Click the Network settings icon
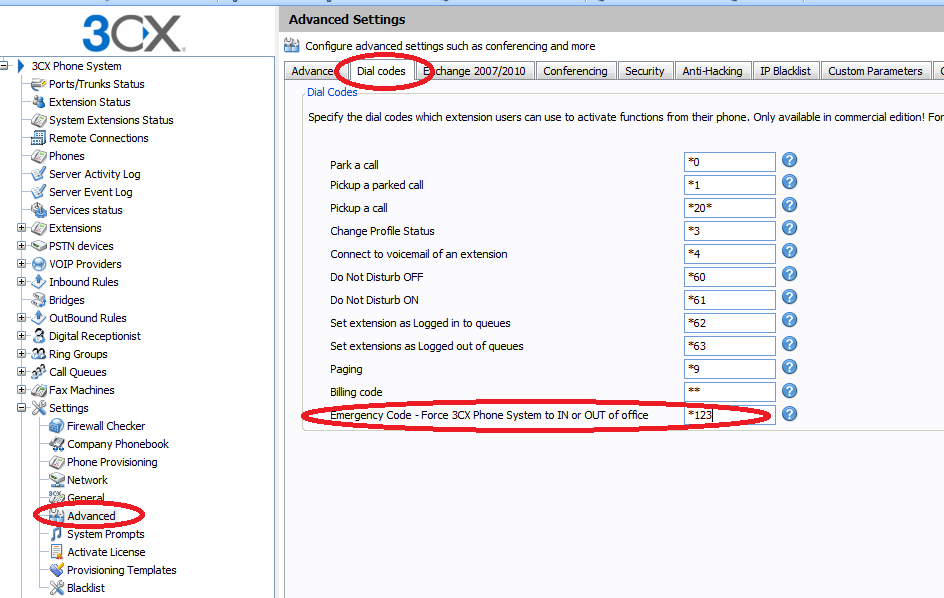Viewport: 944px width, 598px height. tap(57, 480)
